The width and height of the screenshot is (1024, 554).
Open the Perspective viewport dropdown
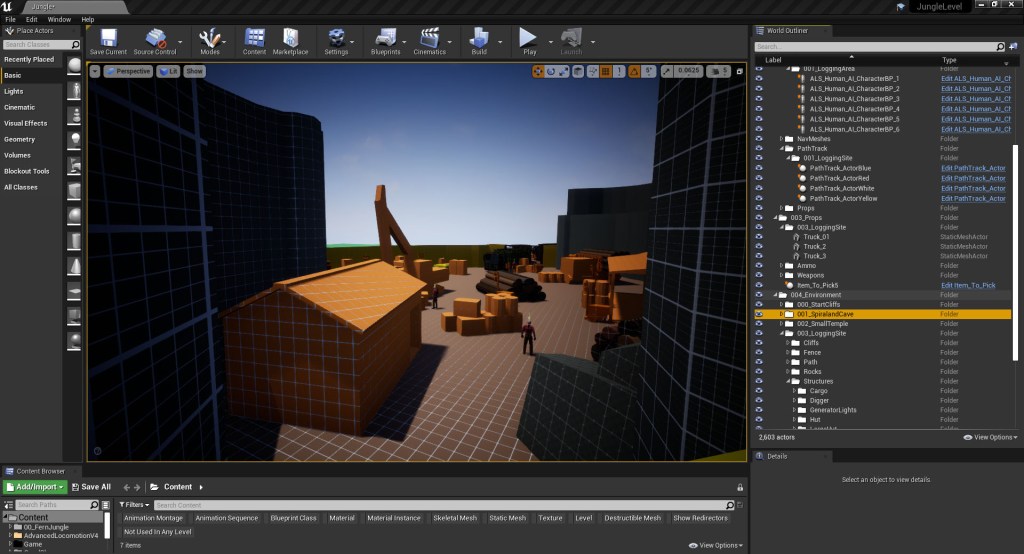coord(128,71)
